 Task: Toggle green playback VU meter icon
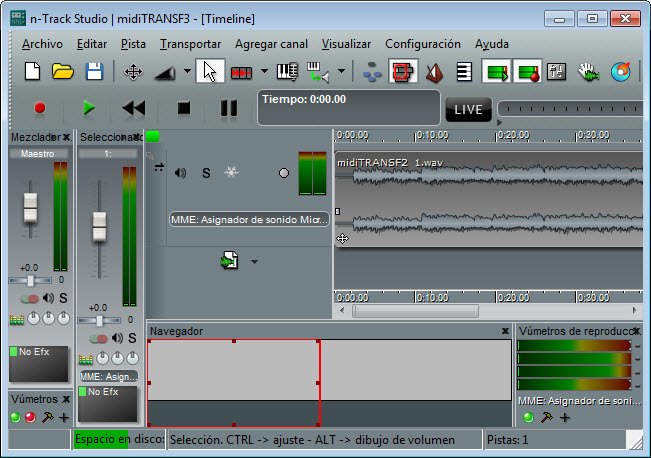click(x=497, y=71)
